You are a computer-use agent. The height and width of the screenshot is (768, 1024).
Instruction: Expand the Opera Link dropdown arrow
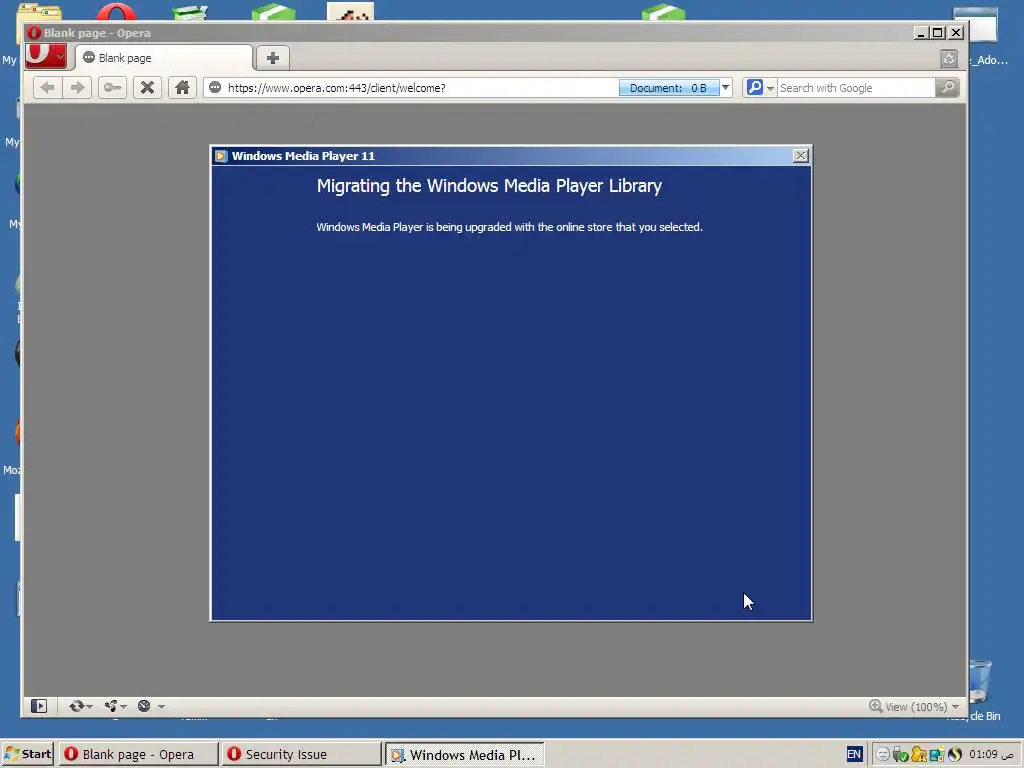tap(89, 707)
